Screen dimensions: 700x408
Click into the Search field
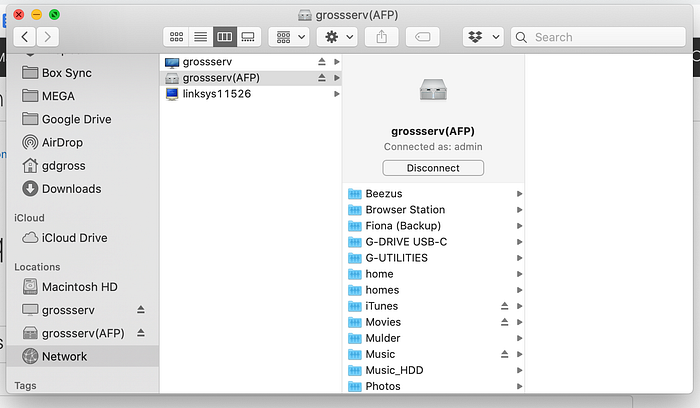point(598,37)
